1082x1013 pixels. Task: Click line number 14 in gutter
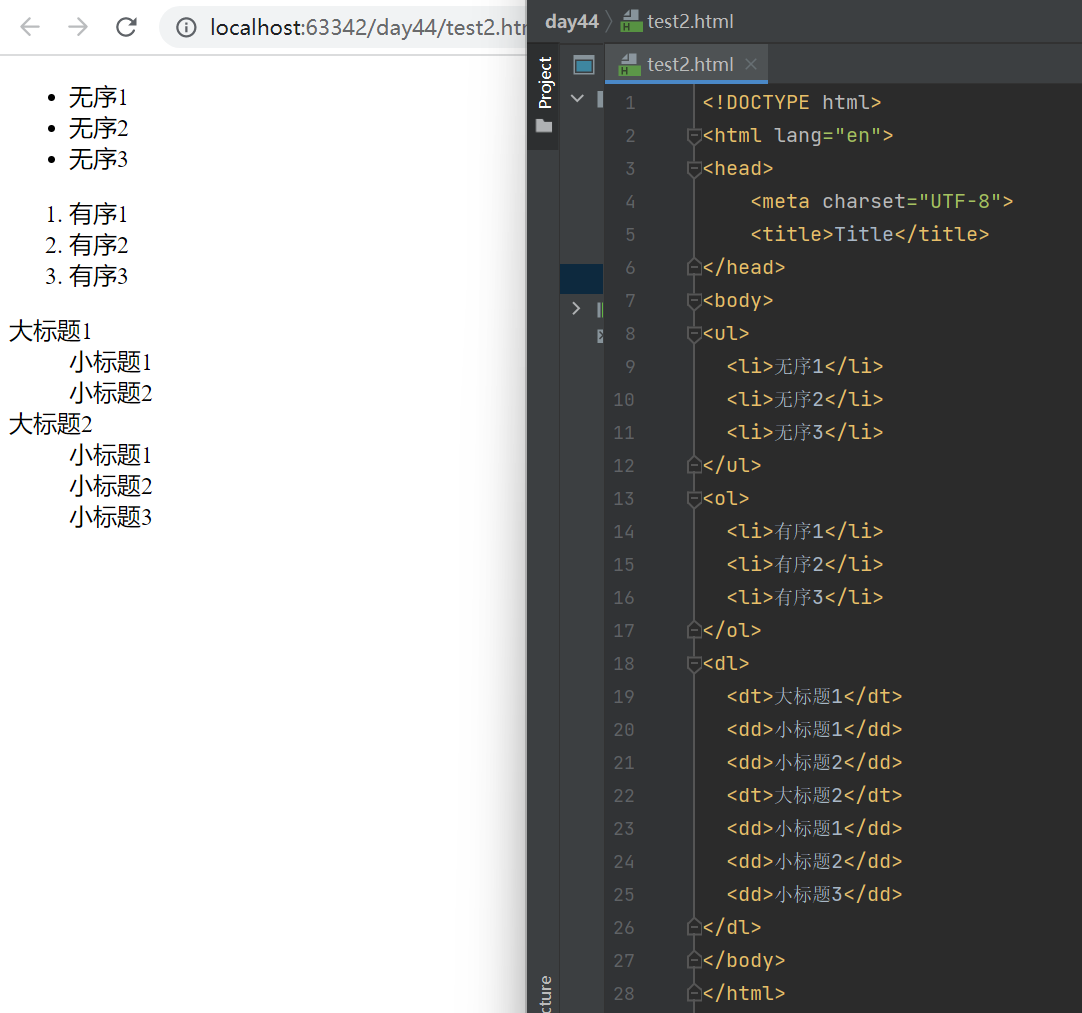[623, 532]
